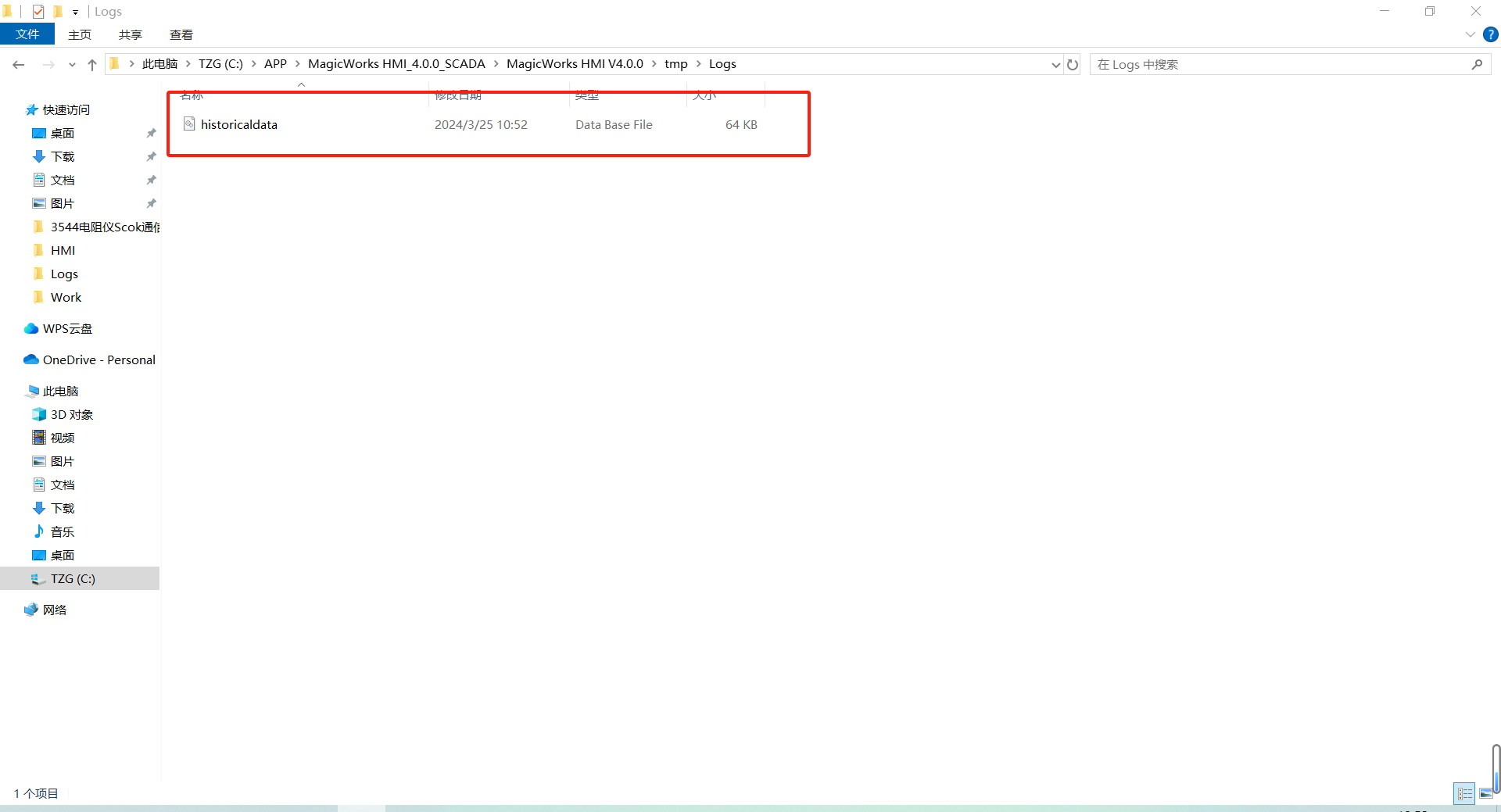The image size is (1501, 812).
Task: Switch to the 共享 ribbon tab
Action: click(130, 34)
